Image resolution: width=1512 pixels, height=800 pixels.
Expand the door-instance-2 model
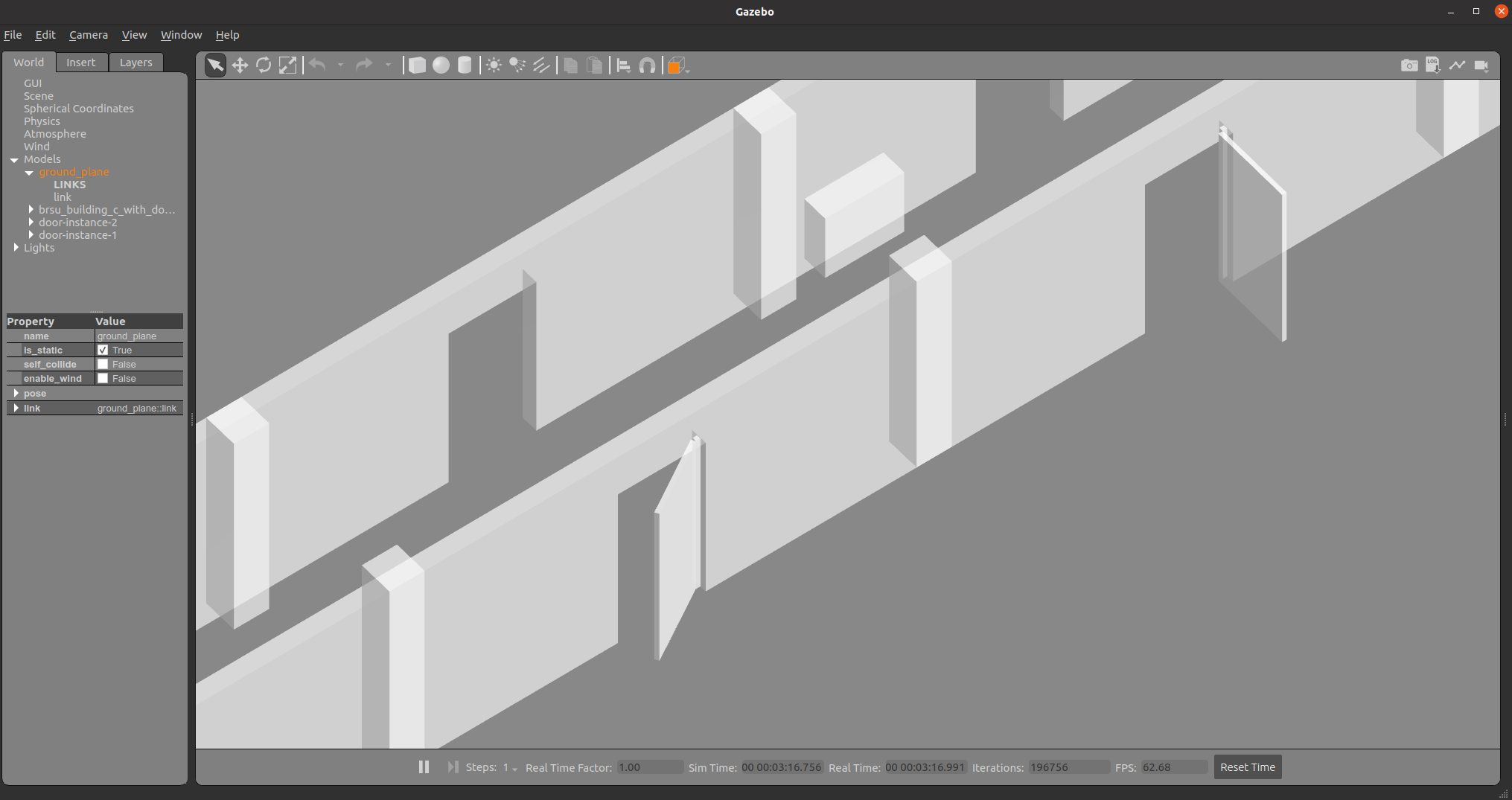pos(31,223)
